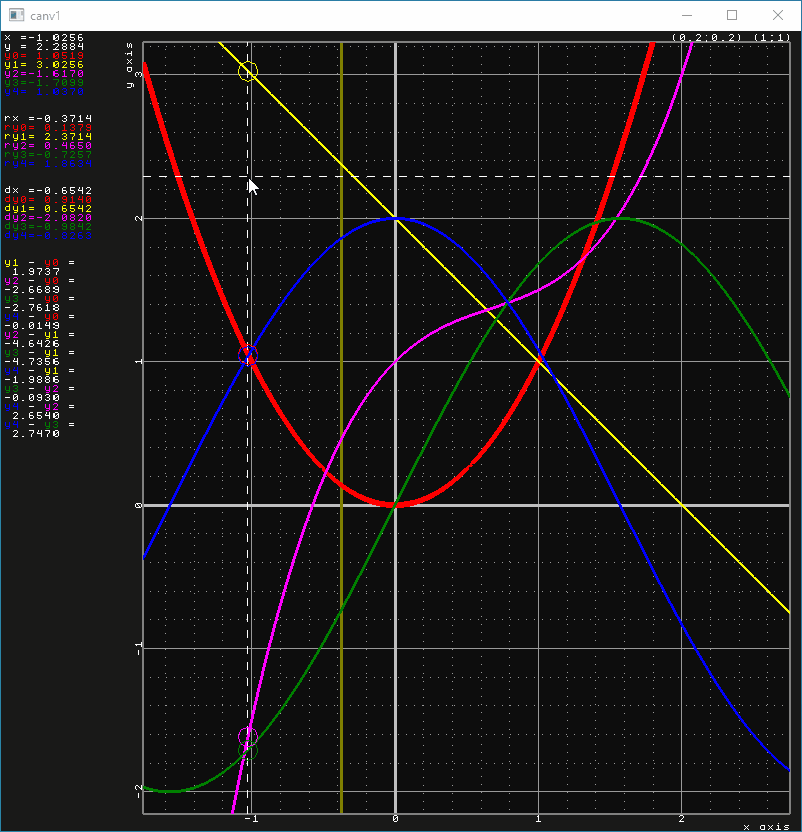The height and width of the screenshot is (832, 802).
Task: Click the difference value -2.7618
Action: coord(32,308)
